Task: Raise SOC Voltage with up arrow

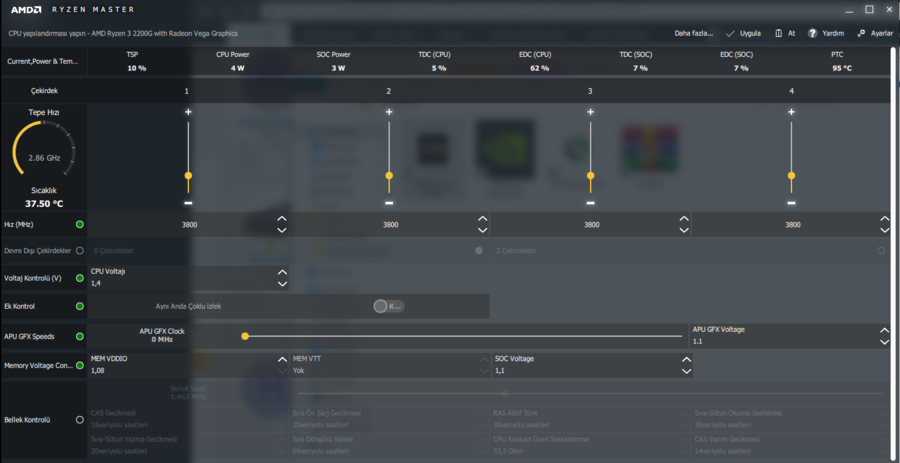Action: (x=686, y=360)
